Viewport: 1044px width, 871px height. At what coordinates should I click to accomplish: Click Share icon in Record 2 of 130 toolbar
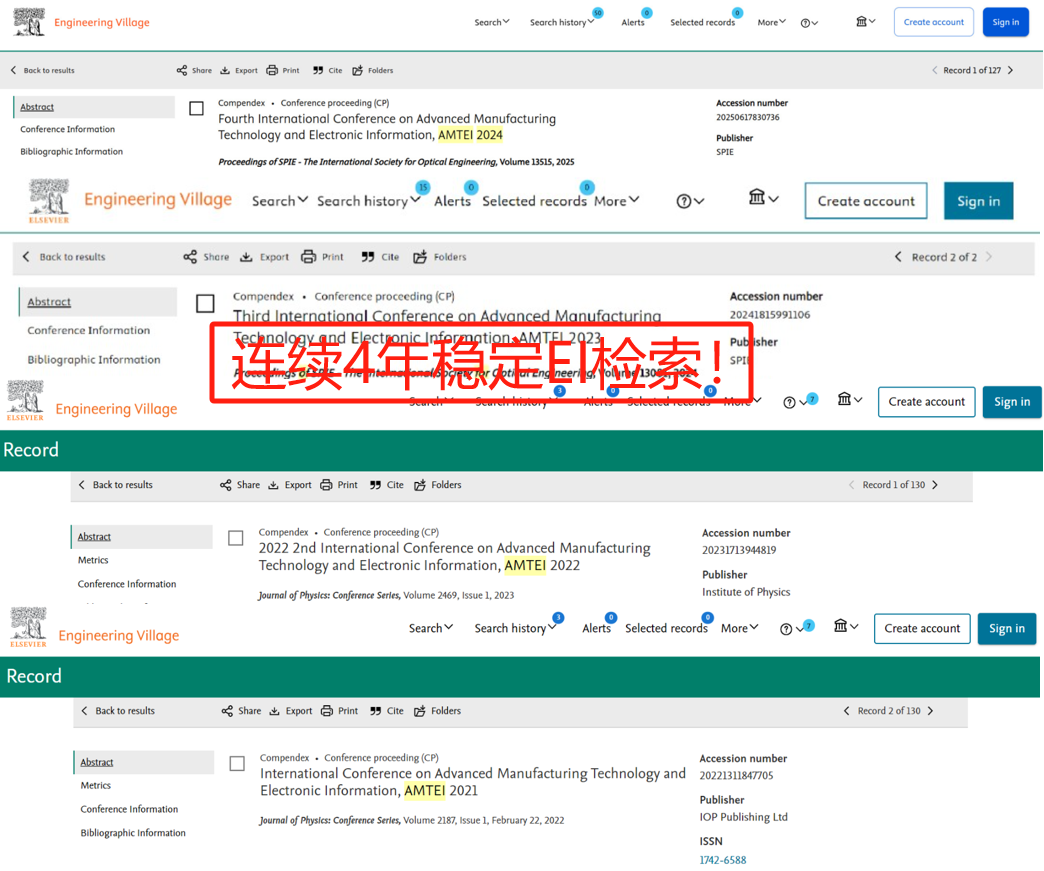[x=227, y=711]
